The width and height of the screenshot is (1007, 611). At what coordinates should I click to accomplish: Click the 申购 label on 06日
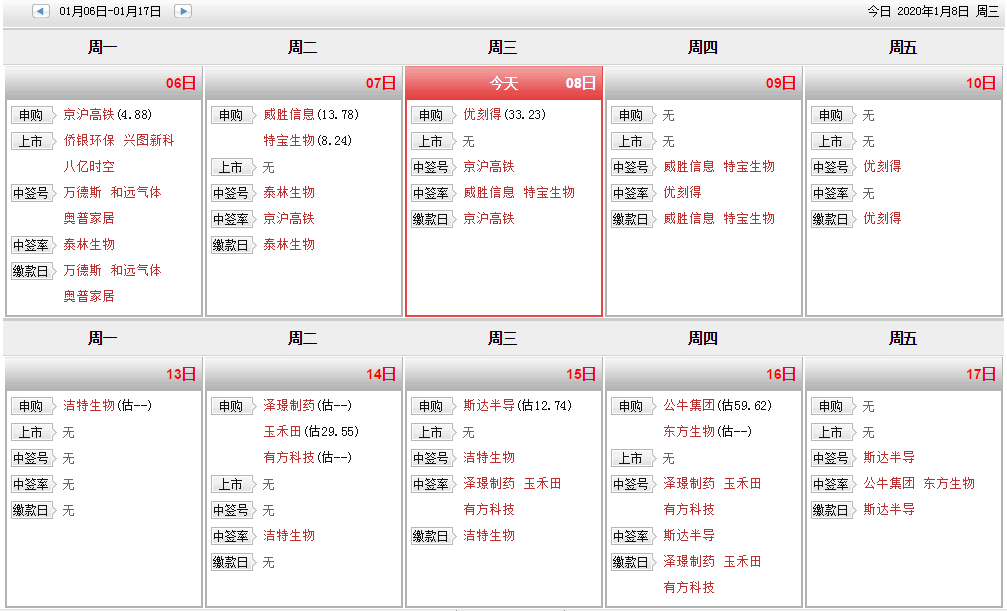pyautogui.click(x=31, y=115)
